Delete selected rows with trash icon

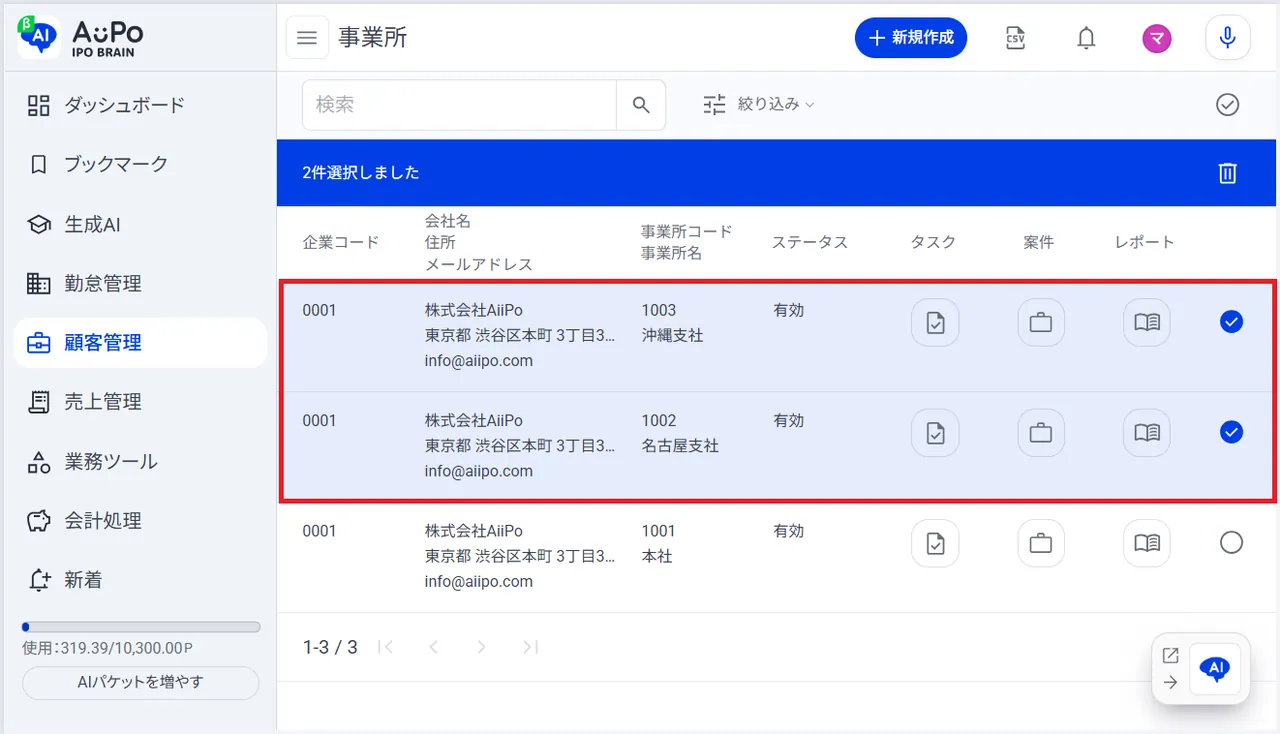[x=1228, y=173]
